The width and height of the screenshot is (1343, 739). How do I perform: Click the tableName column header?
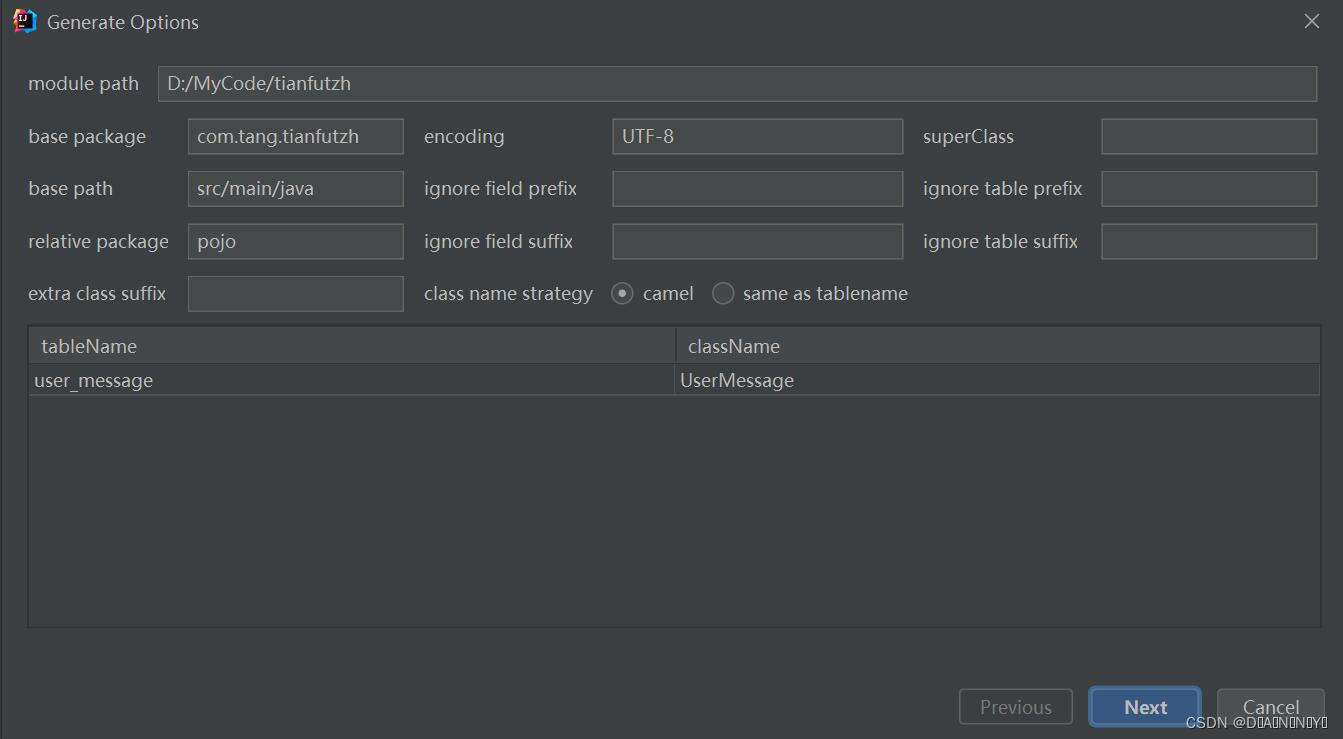[x=352, y=346]
